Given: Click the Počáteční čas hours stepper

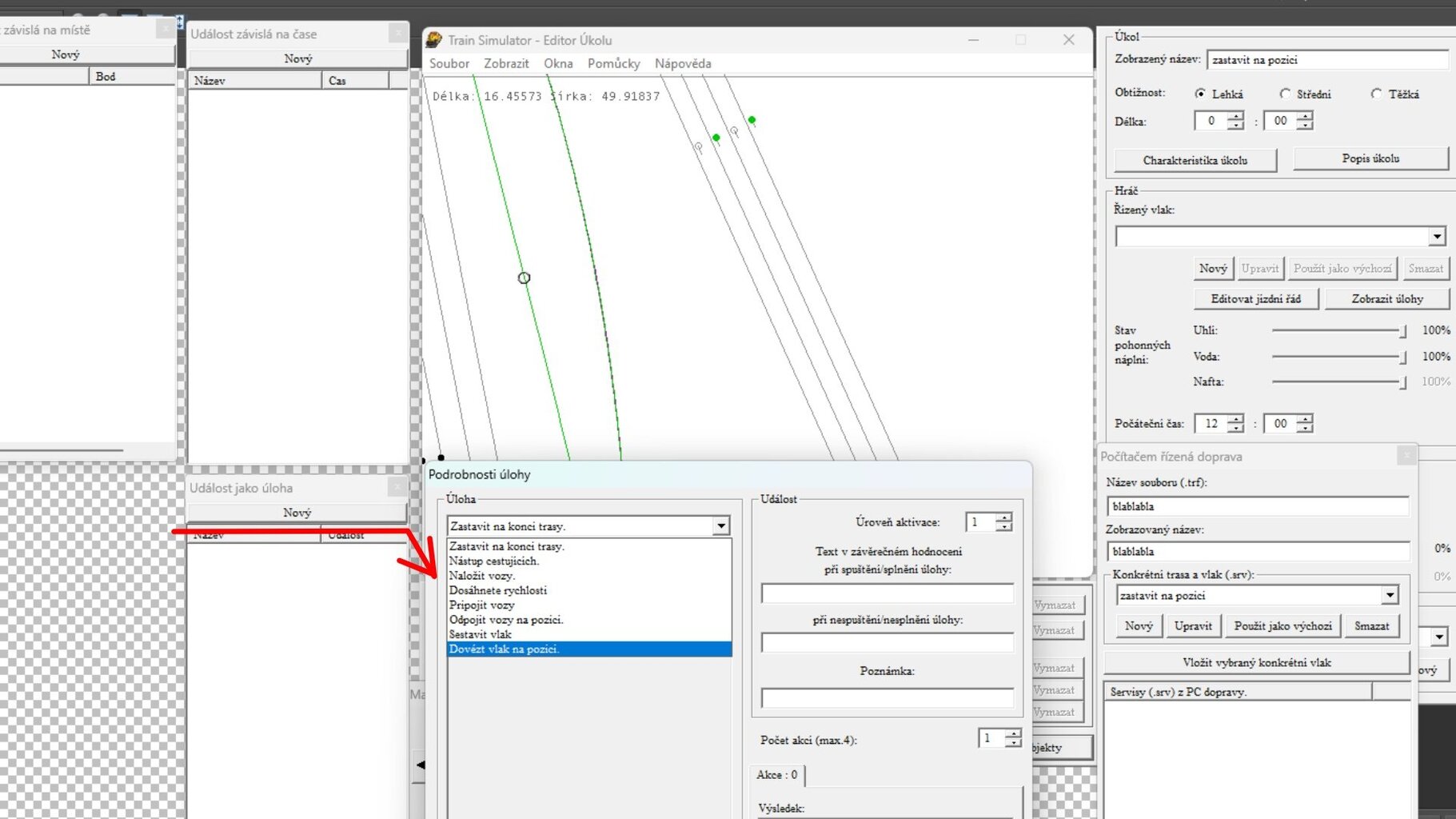Looking at the screenshot, I should coord(1235,423).
